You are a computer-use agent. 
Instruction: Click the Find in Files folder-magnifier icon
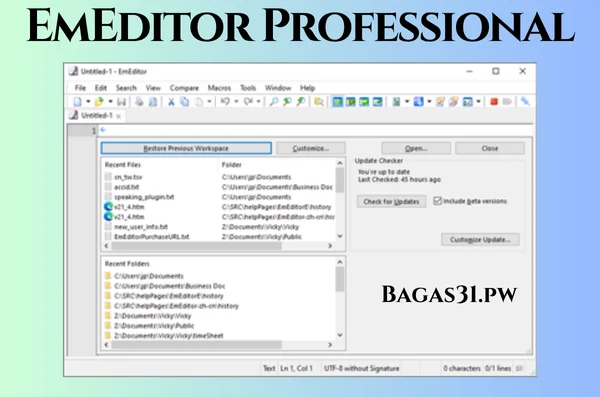(318, 101)
